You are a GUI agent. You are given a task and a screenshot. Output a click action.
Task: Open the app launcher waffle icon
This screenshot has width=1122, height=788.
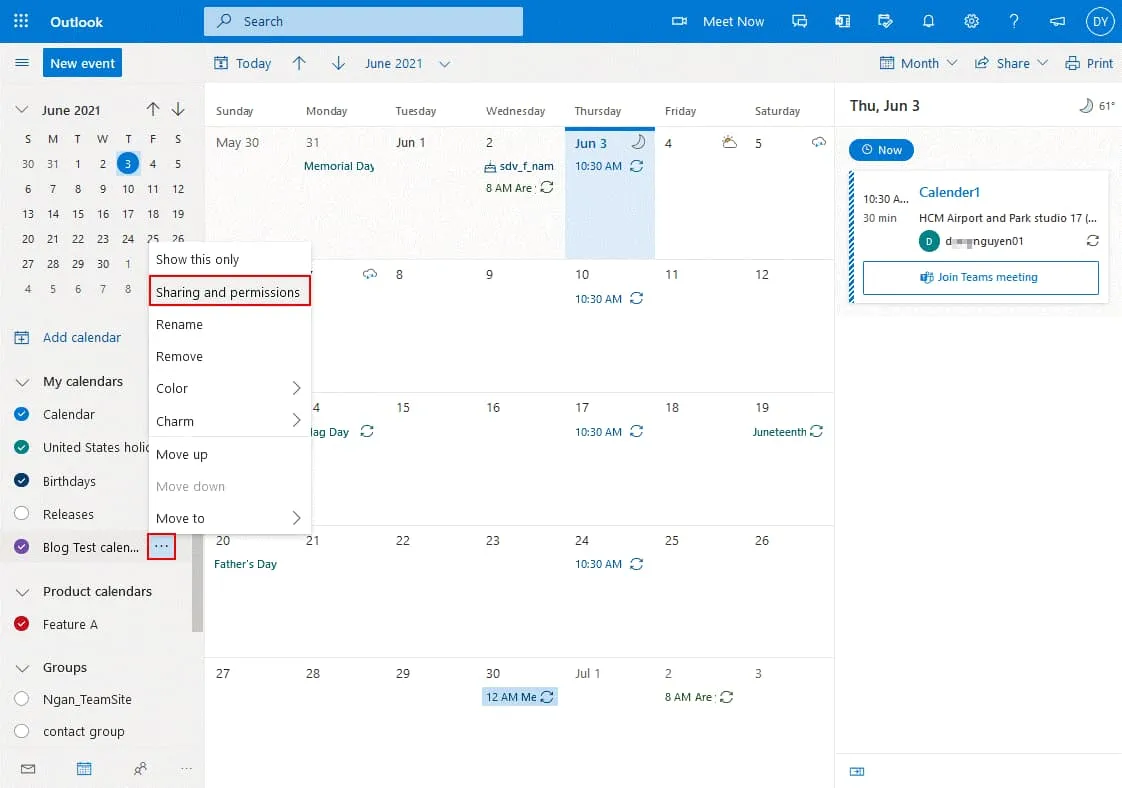[x=21, y=21]
